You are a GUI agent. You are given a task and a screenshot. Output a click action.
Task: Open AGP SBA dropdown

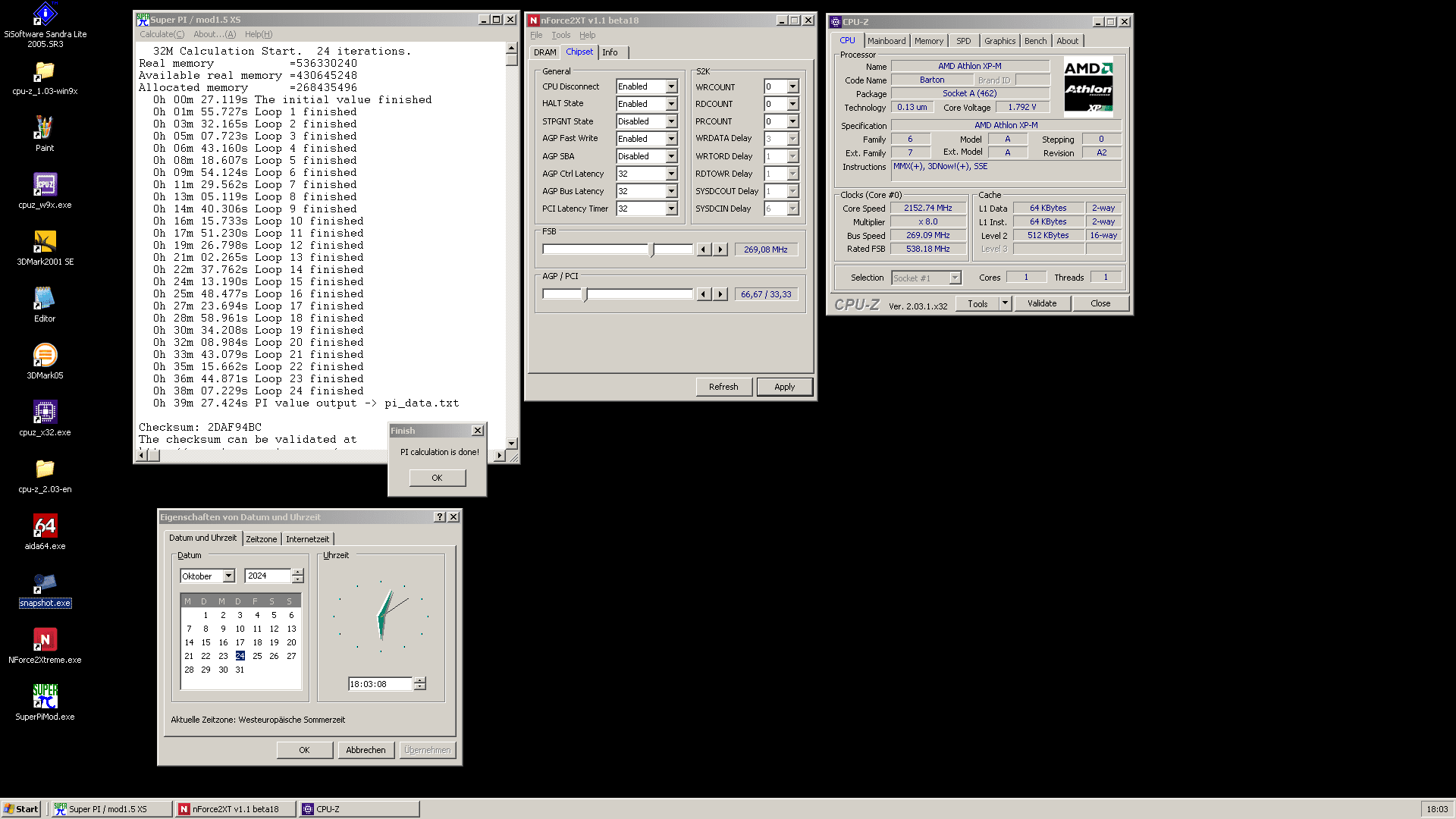click(x=671, y=156)
